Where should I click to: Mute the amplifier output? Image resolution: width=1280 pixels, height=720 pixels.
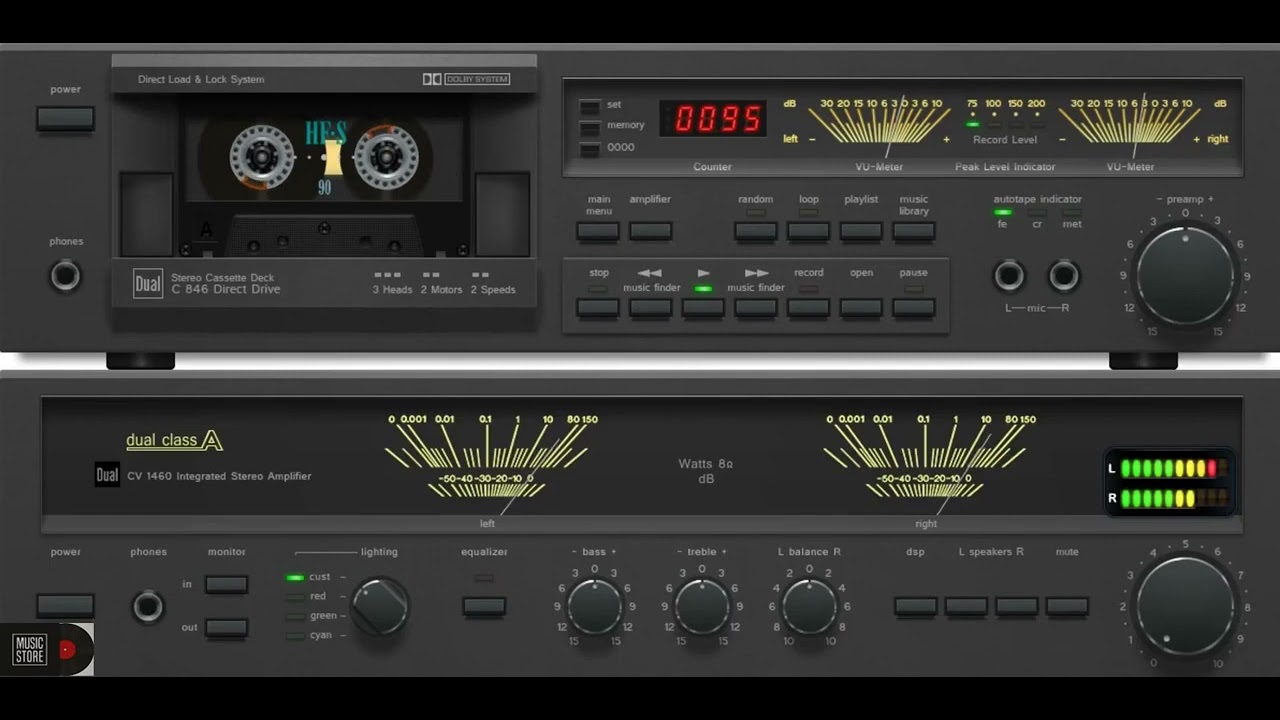pos(1067,606)
